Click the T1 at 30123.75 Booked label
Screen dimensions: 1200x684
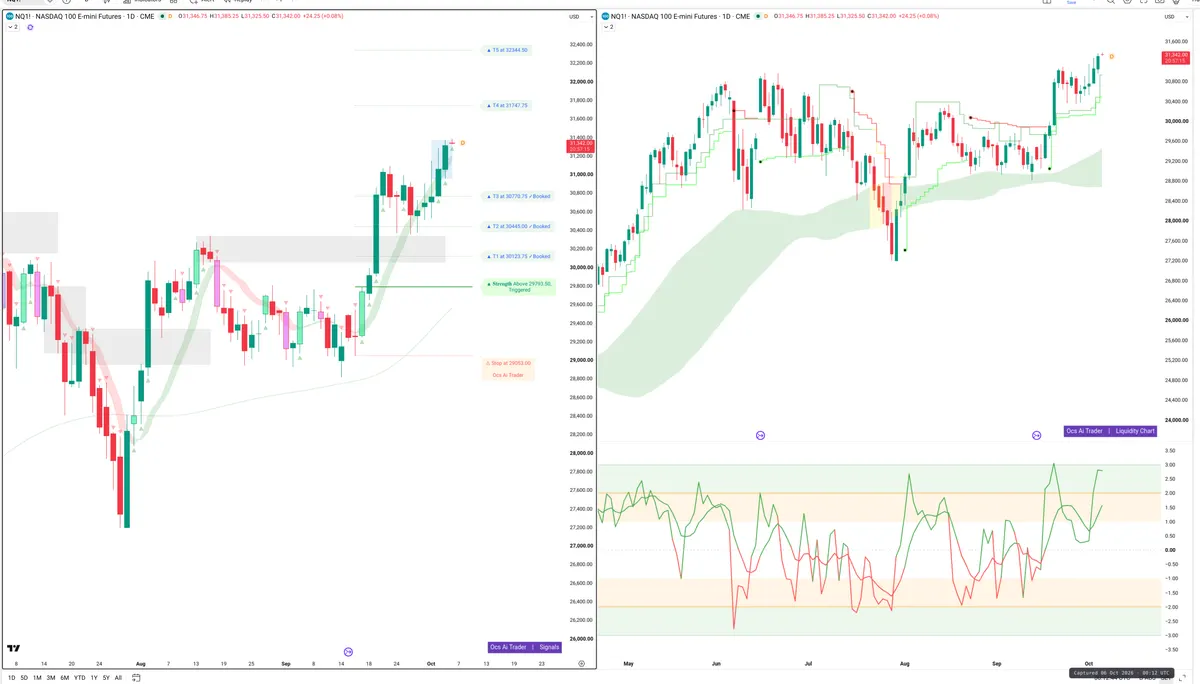[518, 257]
